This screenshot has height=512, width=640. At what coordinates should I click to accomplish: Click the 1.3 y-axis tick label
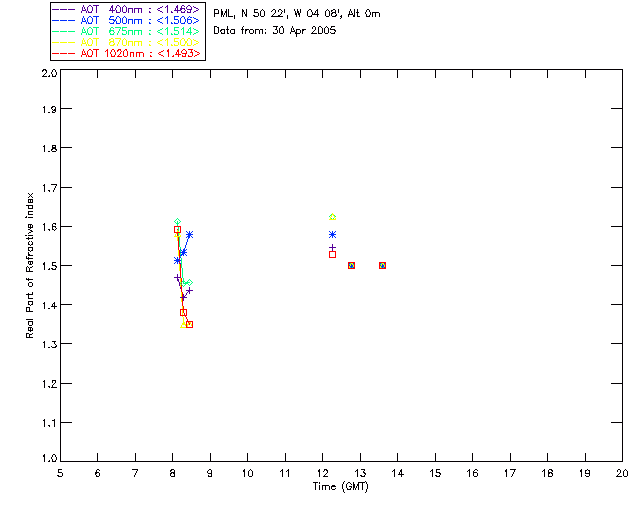[49, 344]
